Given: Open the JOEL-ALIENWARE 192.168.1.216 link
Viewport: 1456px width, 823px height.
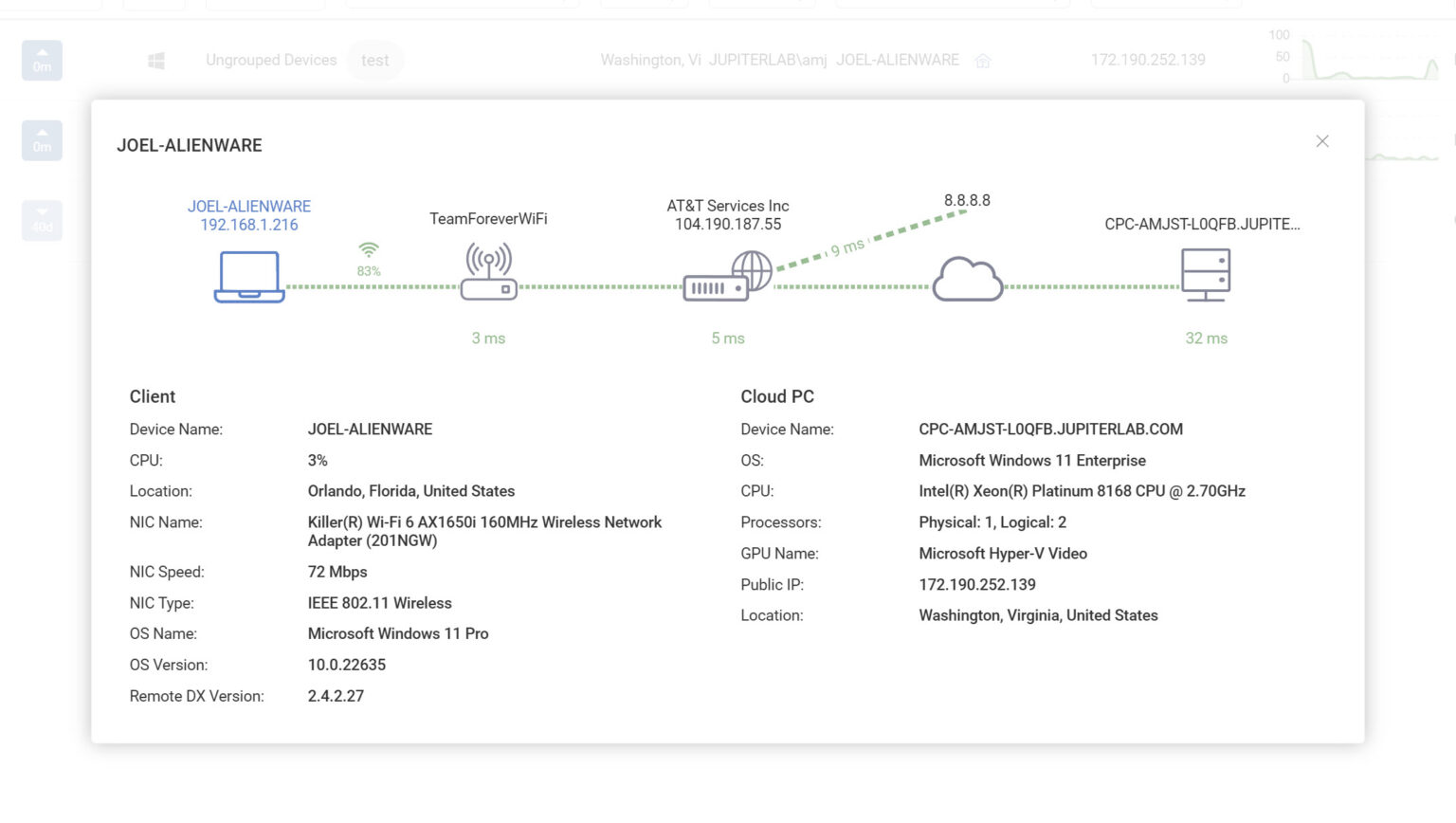Looking at the screenshot, I should [x=249, y=215].
